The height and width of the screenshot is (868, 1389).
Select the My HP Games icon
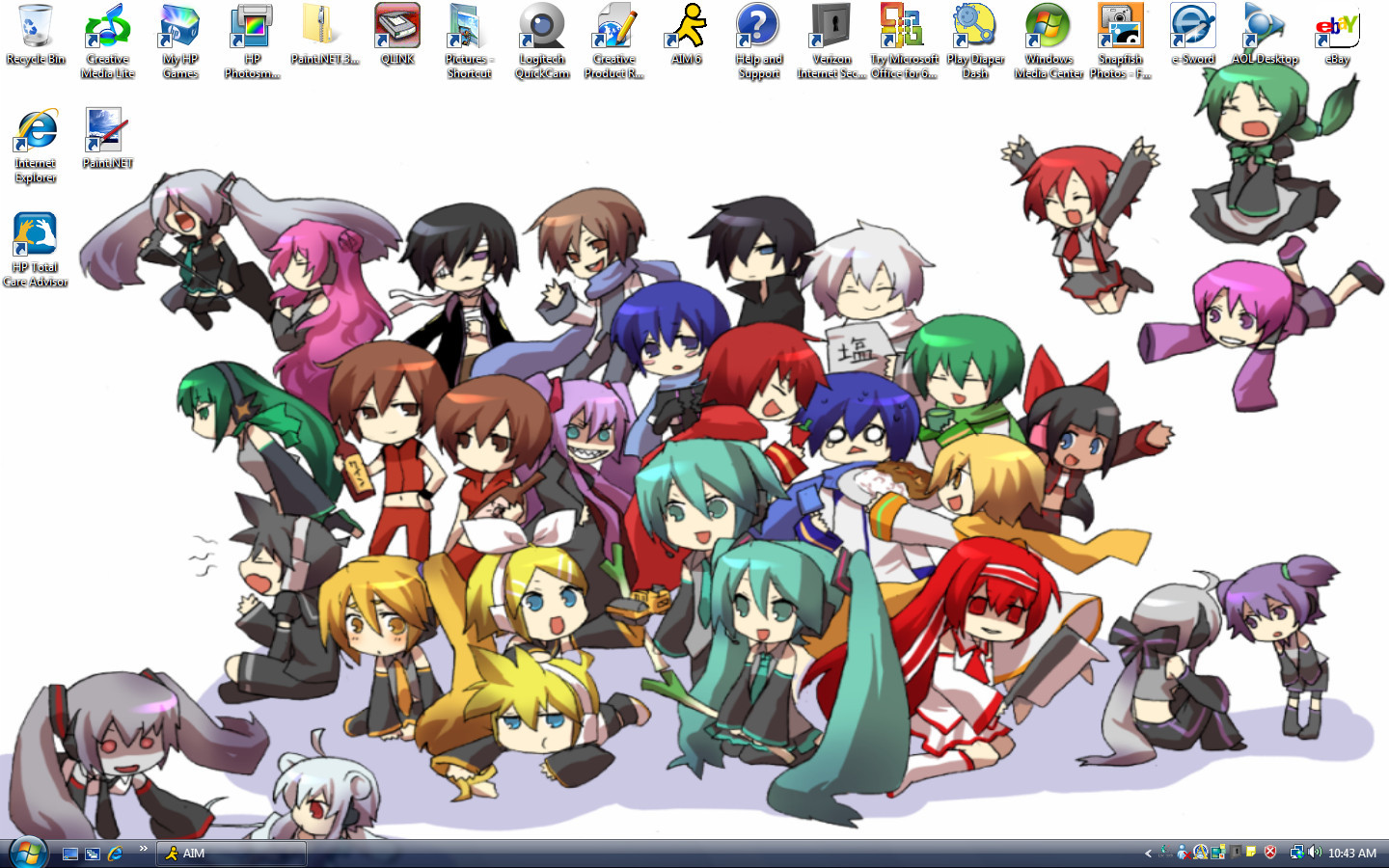[x=179, y=41]
